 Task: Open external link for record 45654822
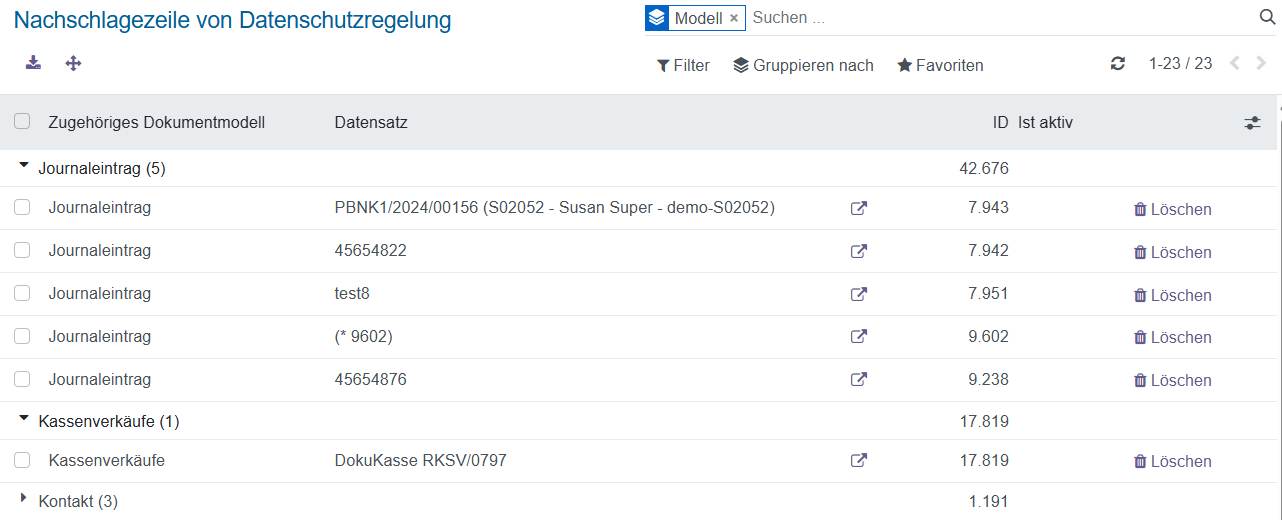[x=858, y=252]
